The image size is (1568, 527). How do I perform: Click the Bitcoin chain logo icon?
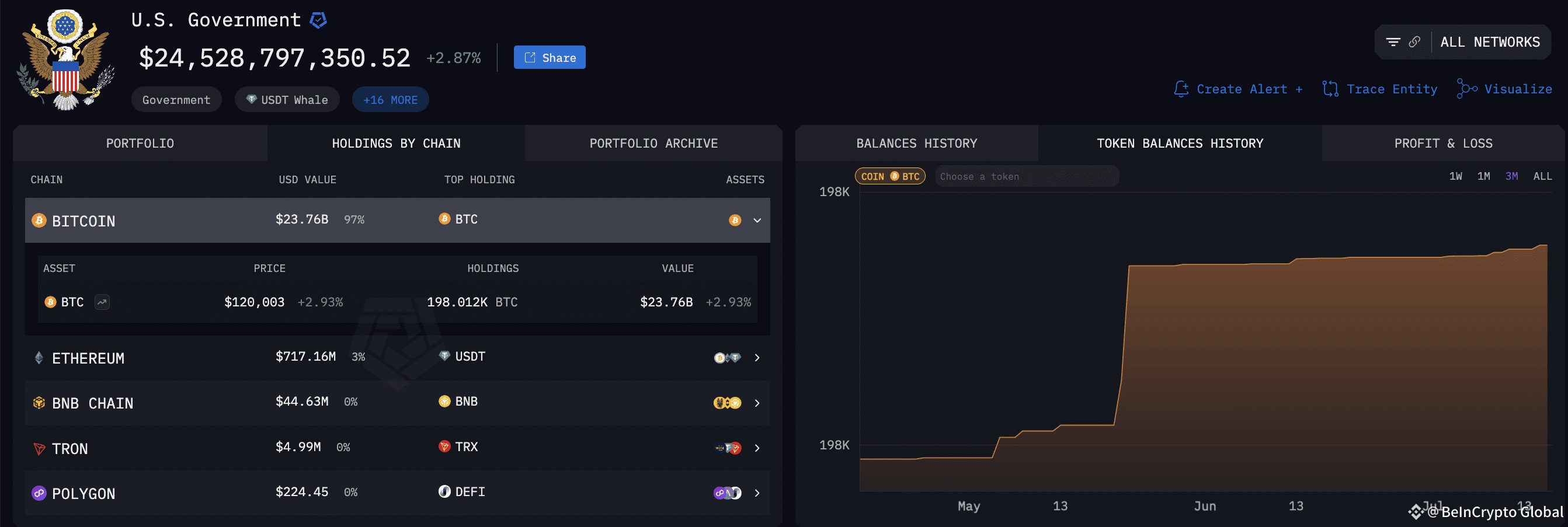39,220
